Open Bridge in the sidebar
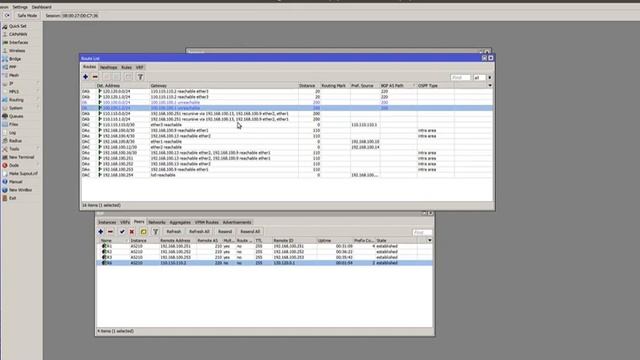The width and height of the screenshot is (640, 360). [x=15, y=59]
